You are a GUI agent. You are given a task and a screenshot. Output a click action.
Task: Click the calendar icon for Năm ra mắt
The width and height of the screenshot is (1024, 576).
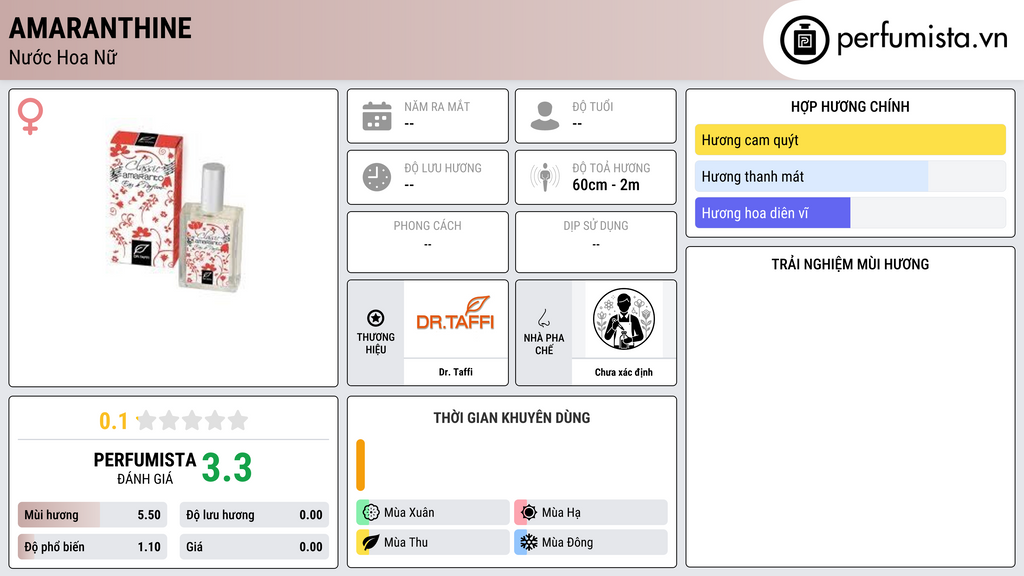(377, 116)
